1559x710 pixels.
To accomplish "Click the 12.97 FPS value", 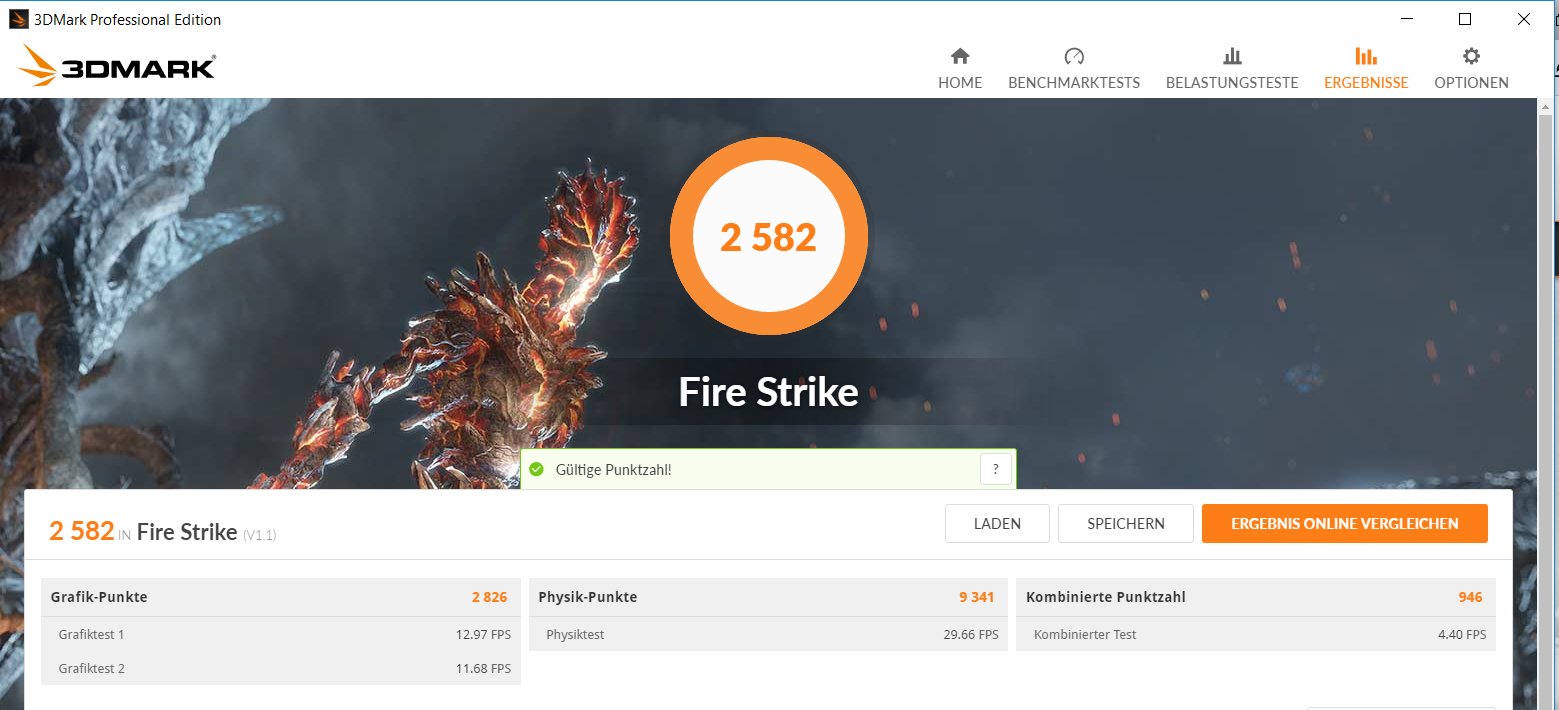I will coord(483,634).
